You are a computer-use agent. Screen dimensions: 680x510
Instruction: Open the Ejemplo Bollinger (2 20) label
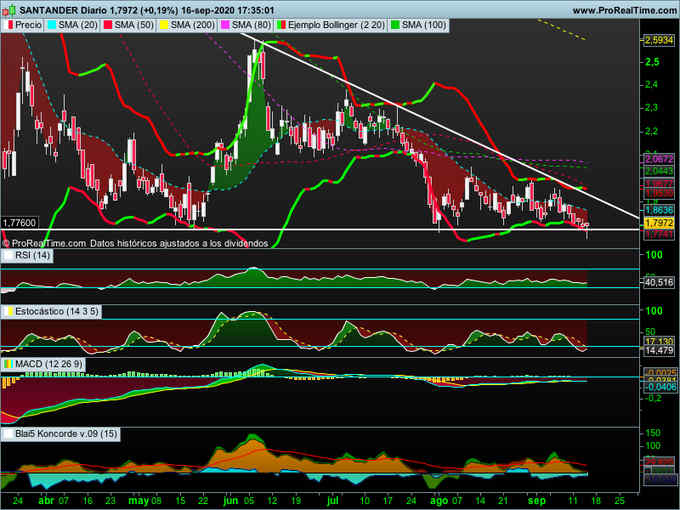336,25
